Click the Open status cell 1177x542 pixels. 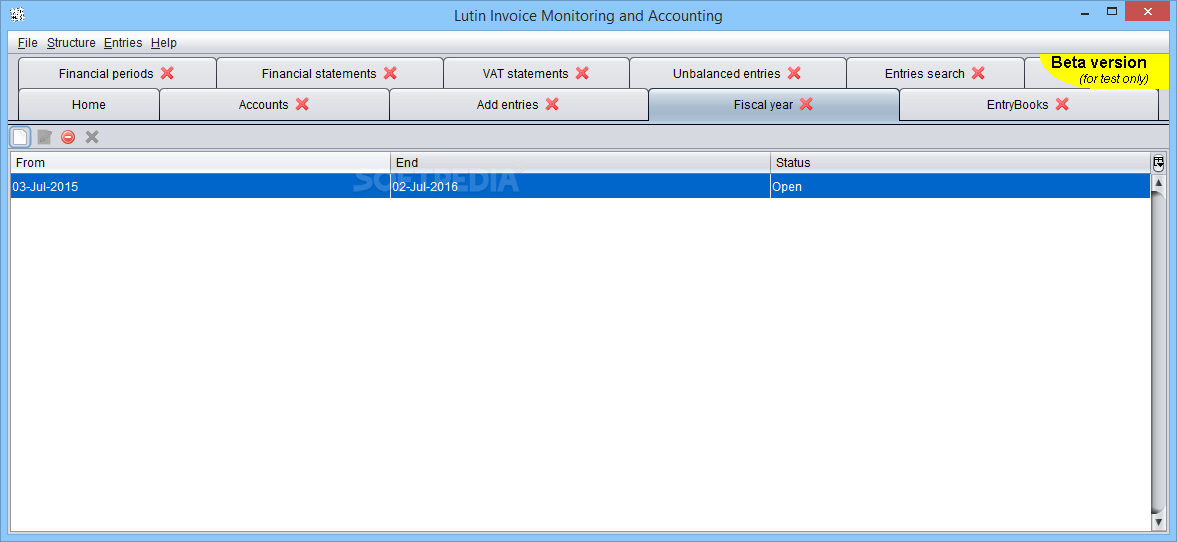pyautogui.click(x=960, y=186)
